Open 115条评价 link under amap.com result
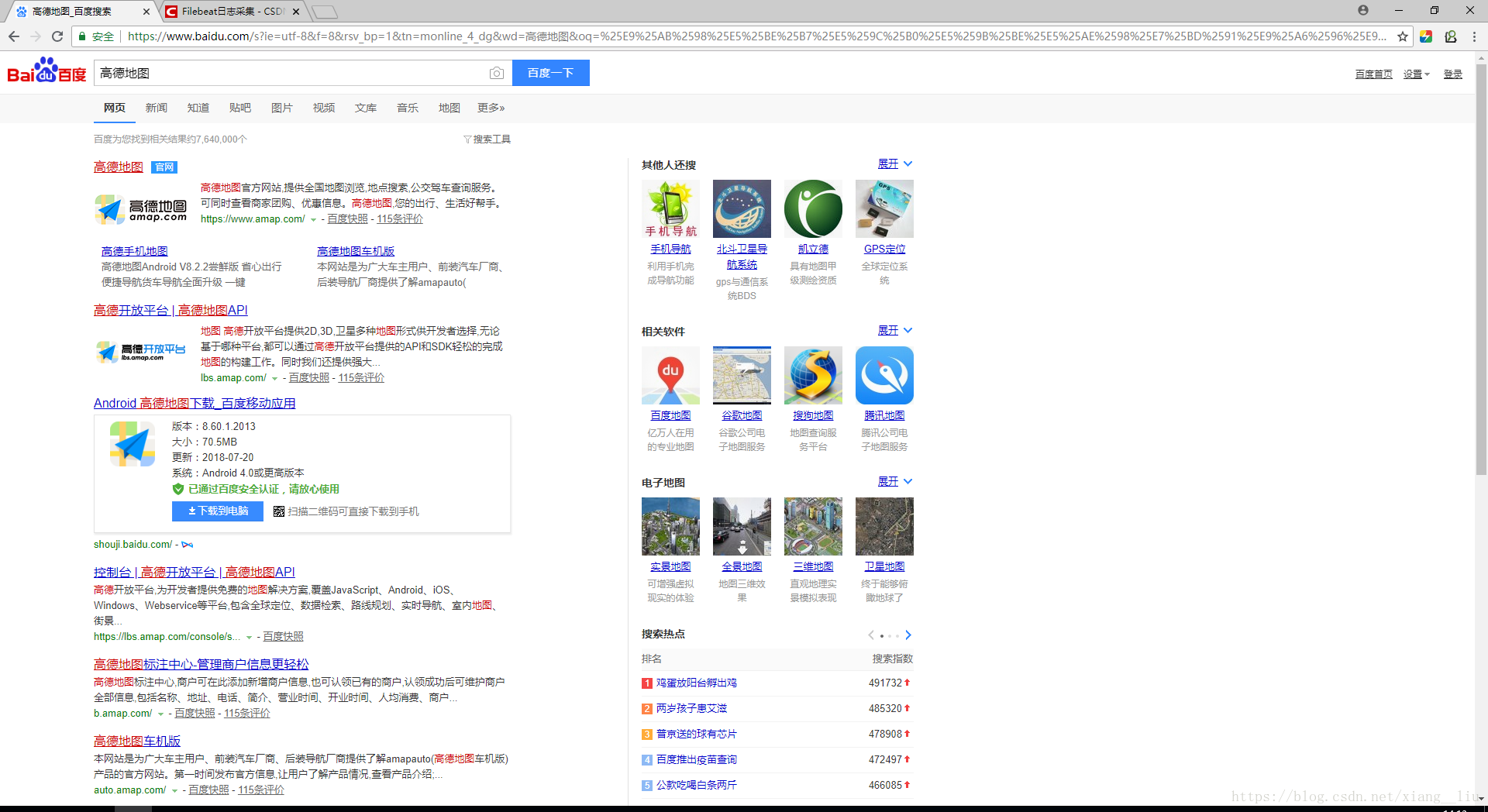This screenshot has height=812, width=1488. 400,219
